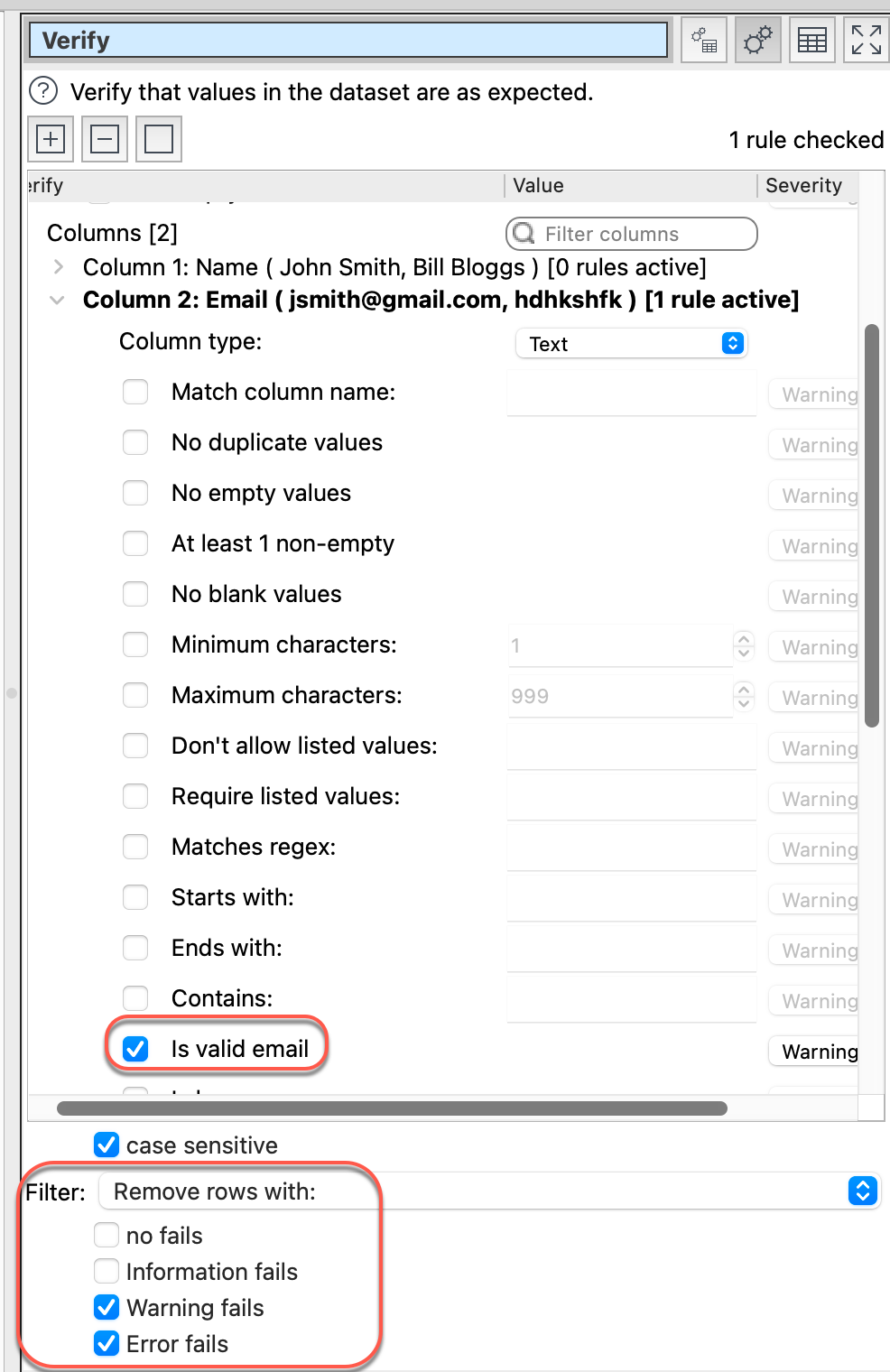Uncheck the Is valid email rule
Screen dimensions: 890x1372
tap(135, 1049)
